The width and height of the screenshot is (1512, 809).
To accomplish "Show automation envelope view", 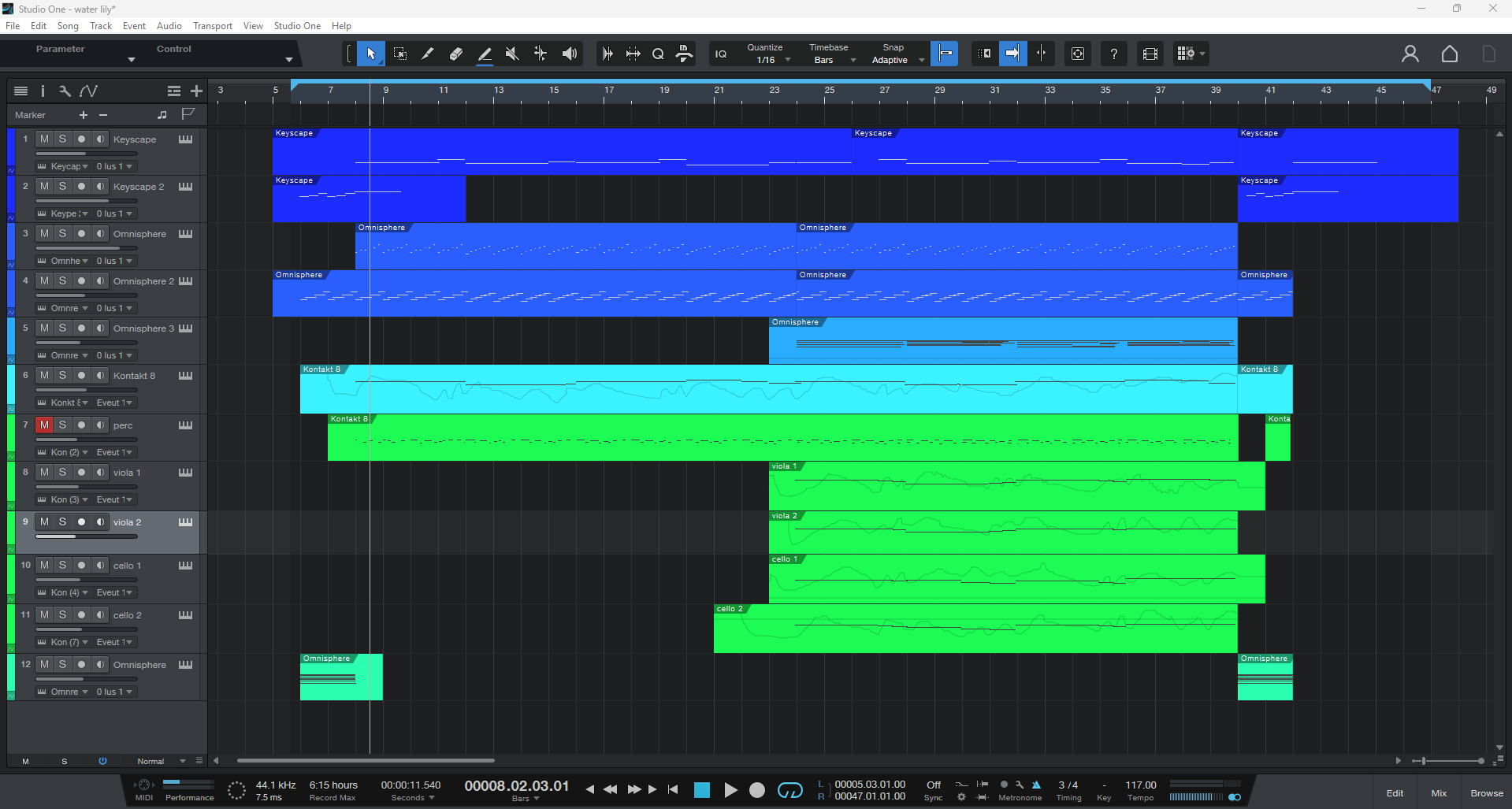I will click(x=88, y=91).
